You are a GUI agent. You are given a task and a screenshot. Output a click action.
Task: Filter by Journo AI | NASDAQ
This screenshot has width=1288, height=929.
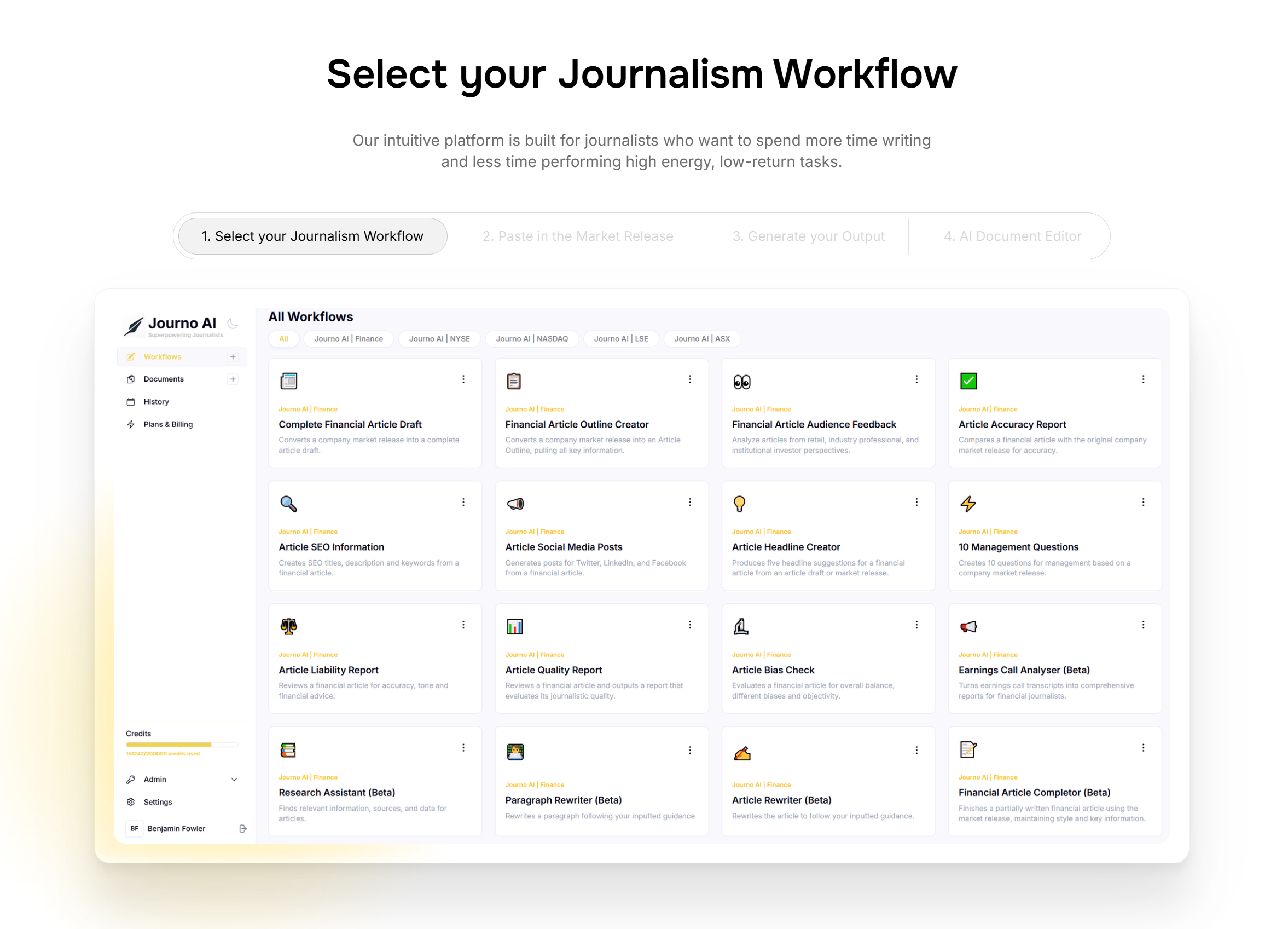(532, 339)
